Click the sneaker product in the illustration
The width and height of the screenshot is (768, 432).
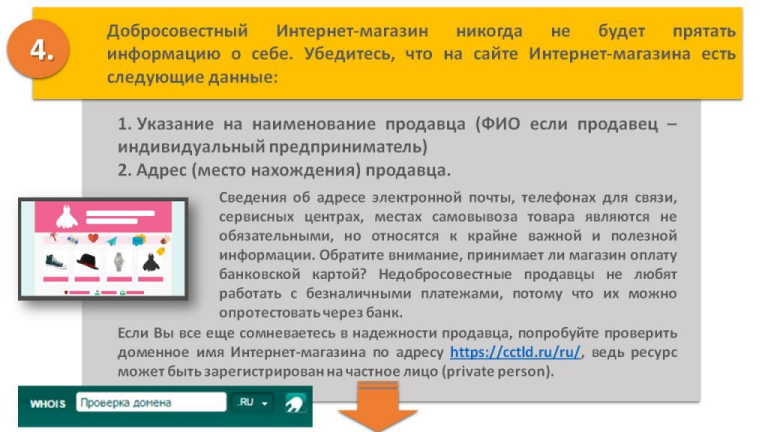(x=55, y=262)
